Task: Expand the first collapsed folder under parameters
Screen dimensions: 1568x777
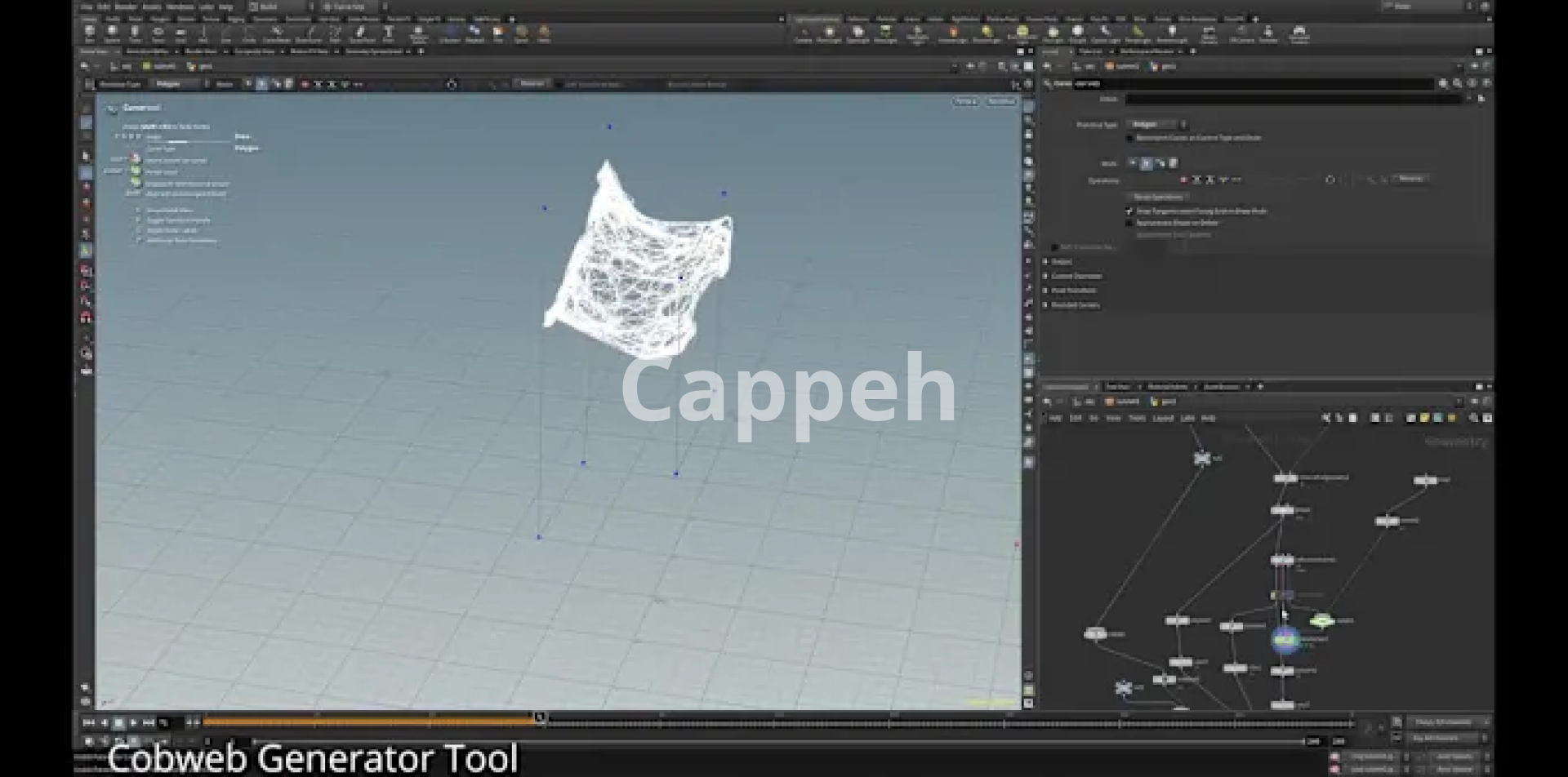Action: click(x=1046, y=262)
